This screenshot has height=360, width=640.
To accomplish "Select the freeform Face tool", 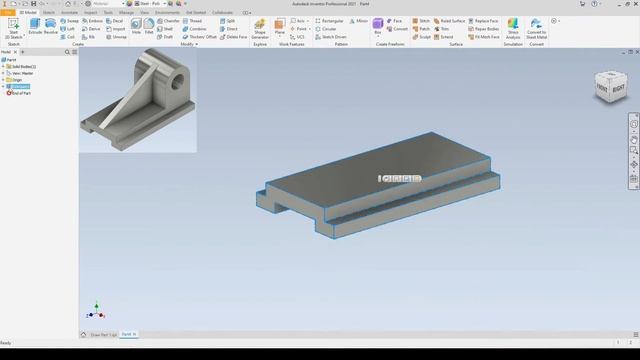I will click(394, 21).
